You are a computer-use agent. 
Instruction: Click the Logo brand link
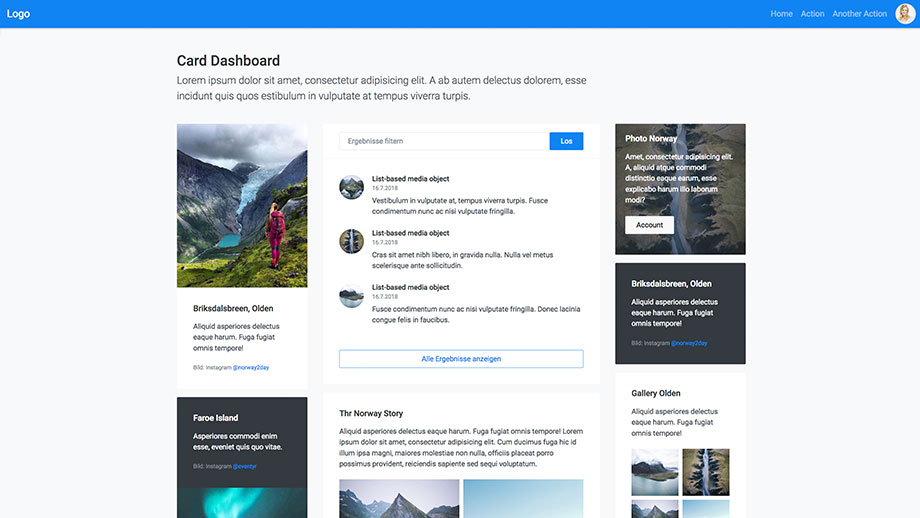coord(18,13)
